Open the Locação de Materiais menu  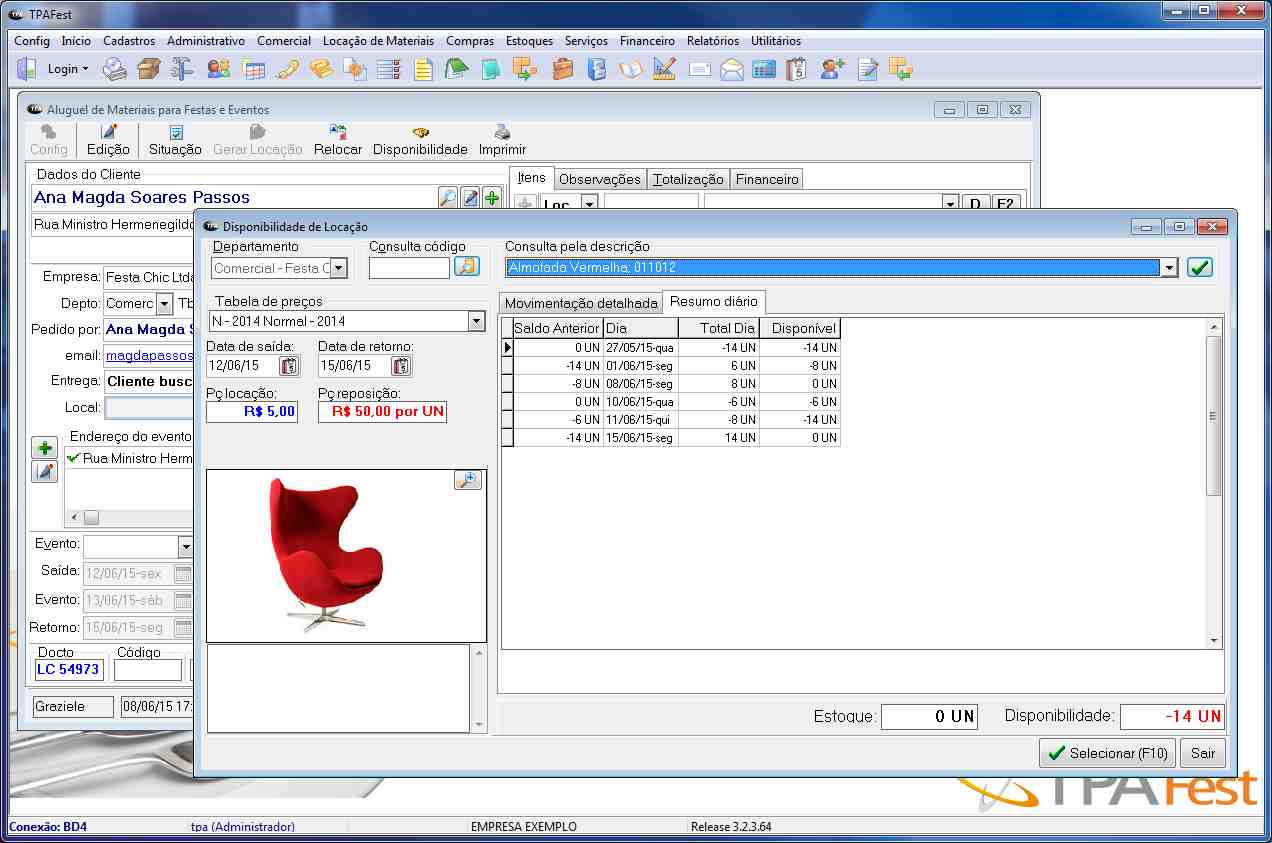(x=378, y=41)
